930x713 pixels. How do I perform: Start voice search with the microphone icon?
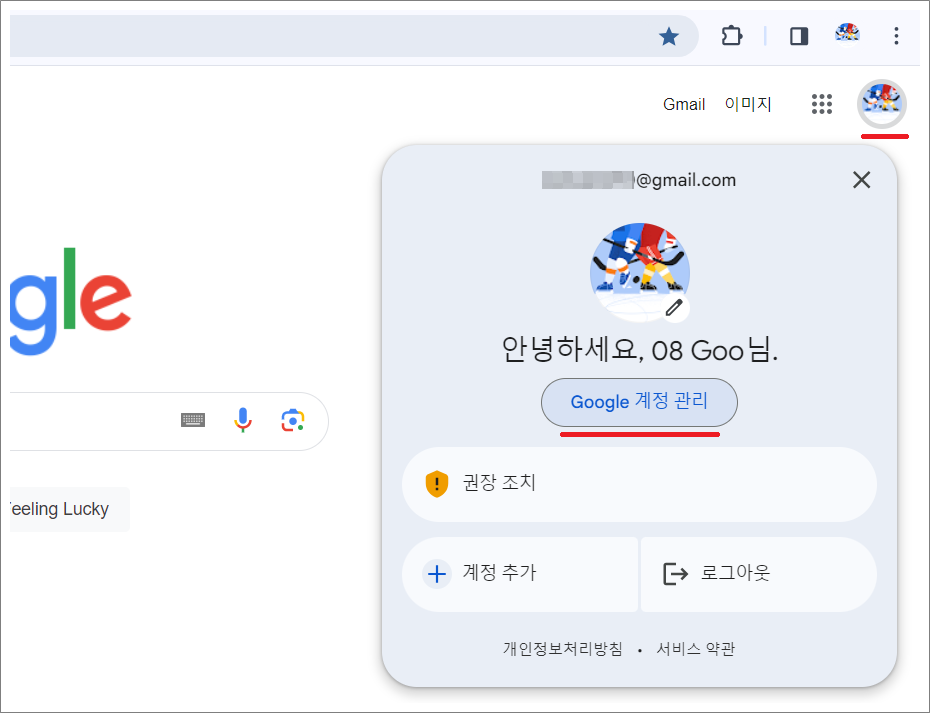(242, 421)
